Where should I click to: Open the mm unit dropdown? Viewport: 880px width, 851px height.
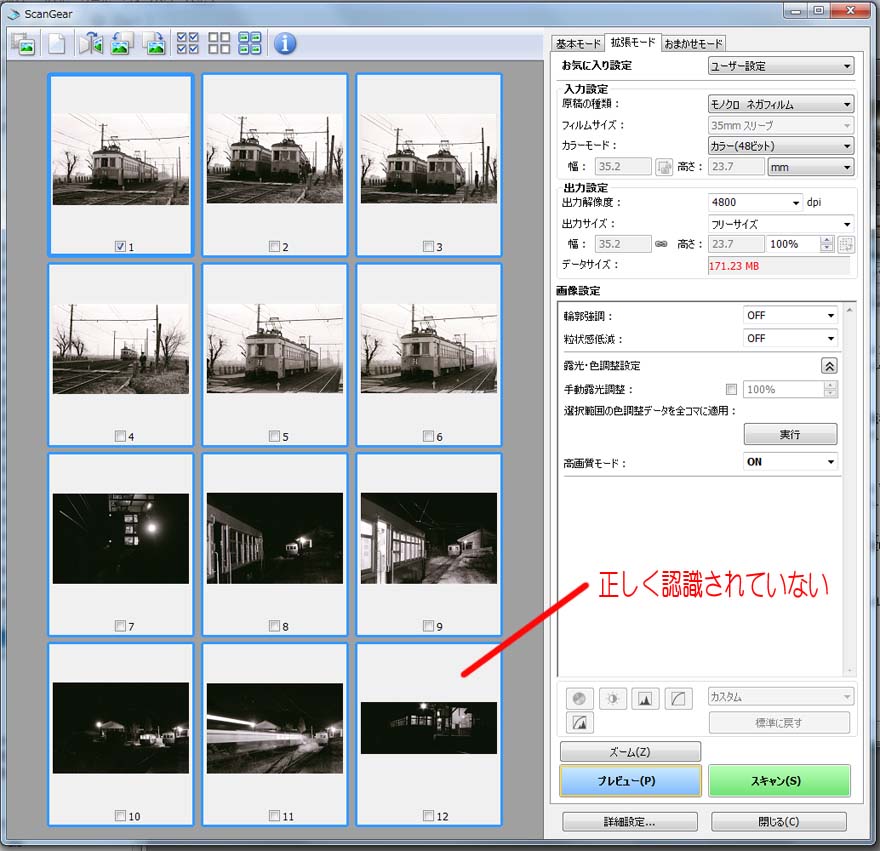[810, 167]
